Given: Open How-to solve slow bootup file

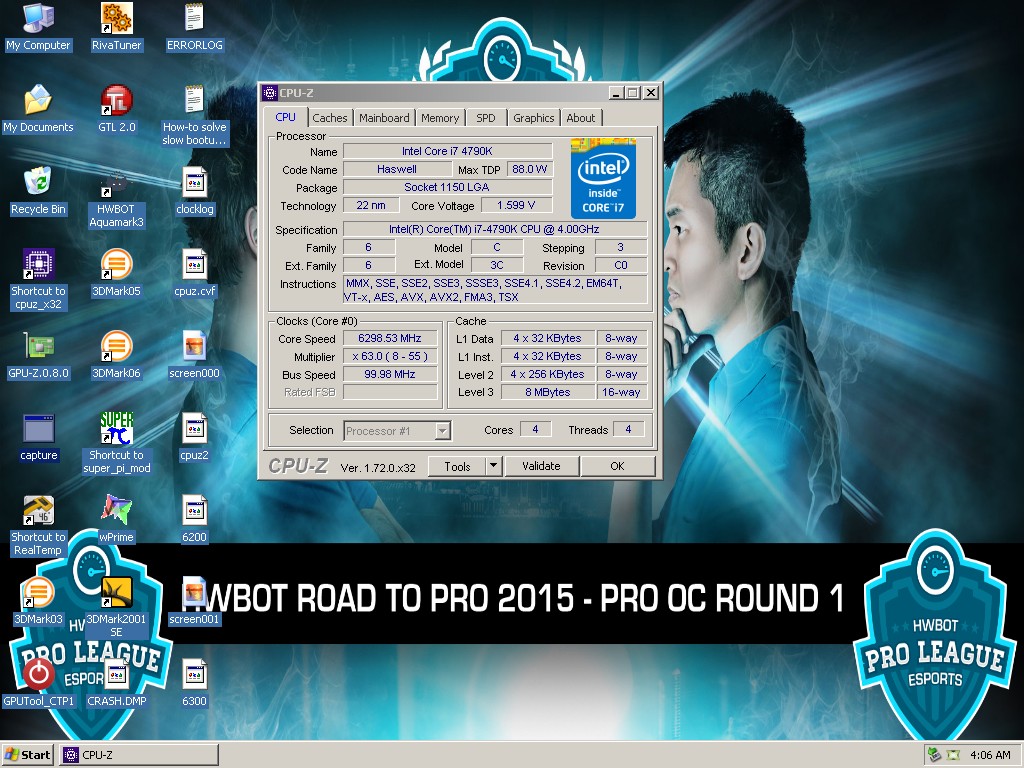Looking at the screenshot, I should pos(195,116).
